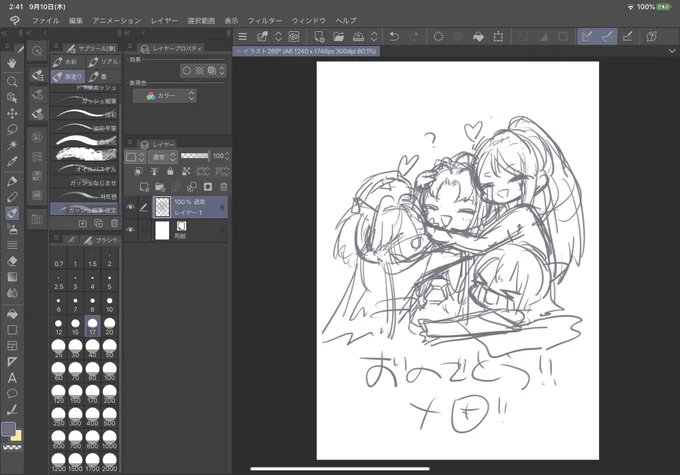Select the Figure rectangle tool
This screenshot has height=475, width=680.
[x=12, y=330]
